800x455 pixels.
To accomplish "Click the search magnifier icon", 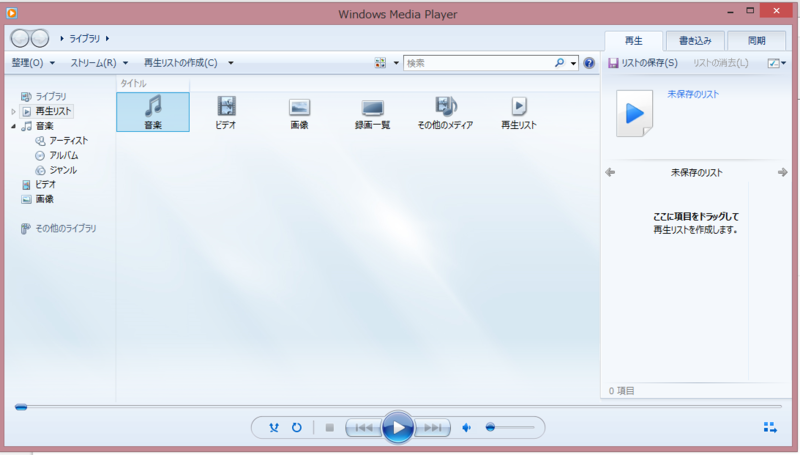I will coord(560,63).
